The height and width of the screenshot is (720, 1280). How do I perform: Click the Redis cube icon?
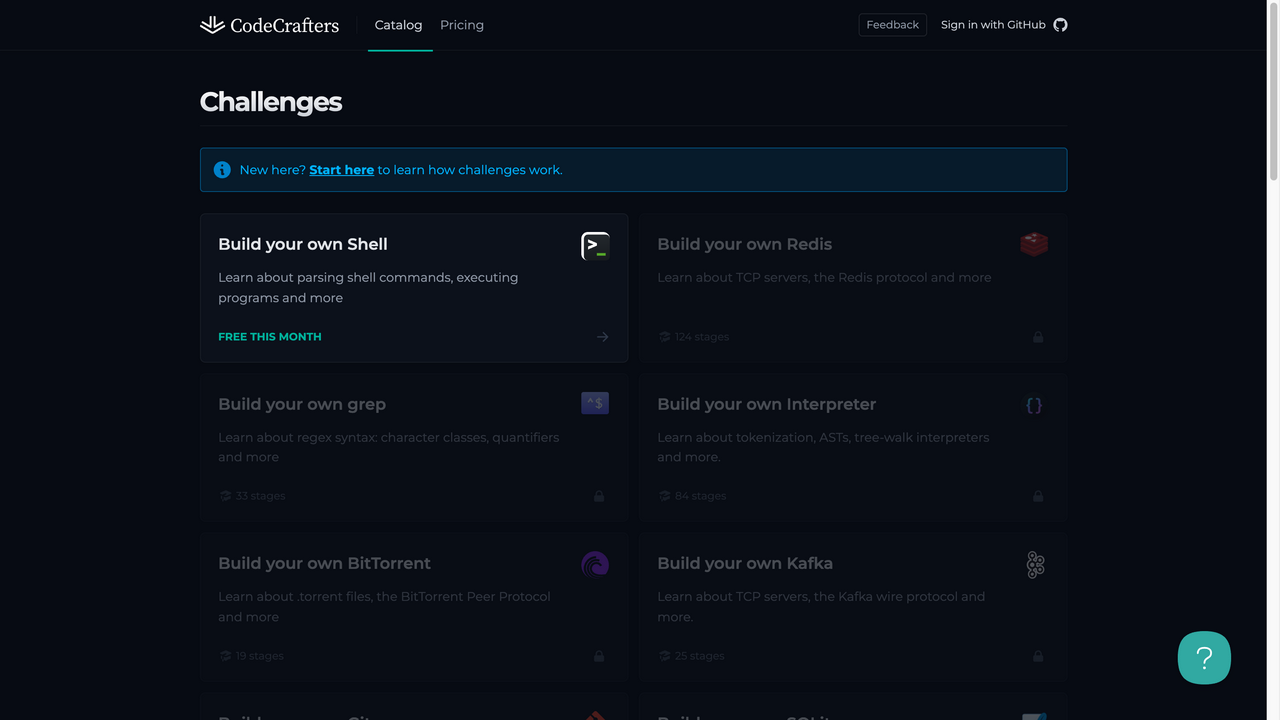click(x=1034, y=244)
